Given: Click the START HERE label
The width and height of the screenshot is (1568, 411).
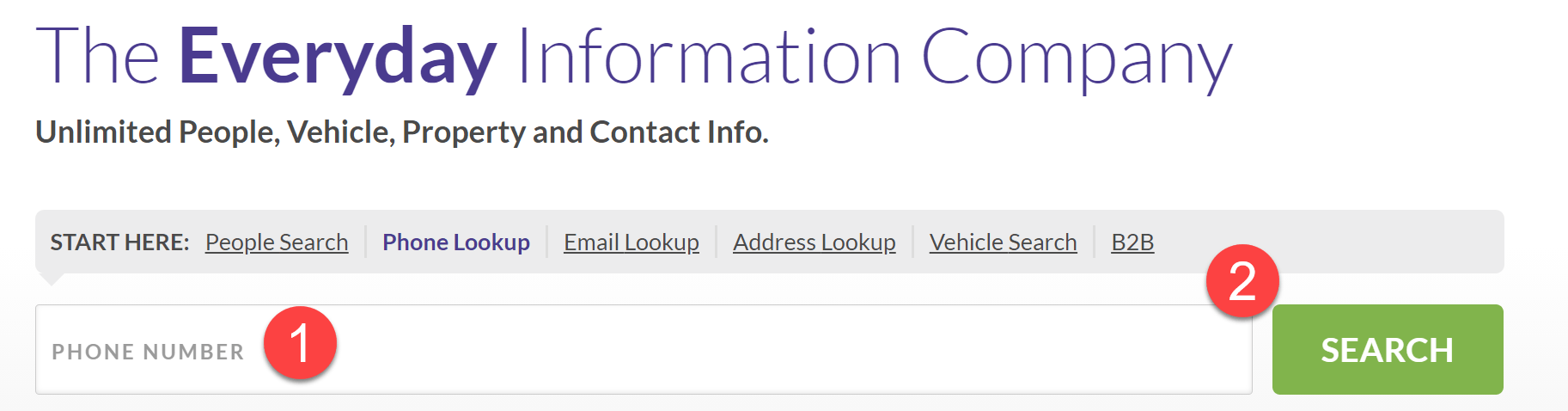Looking at the screenshot, I should pos(119,242).
